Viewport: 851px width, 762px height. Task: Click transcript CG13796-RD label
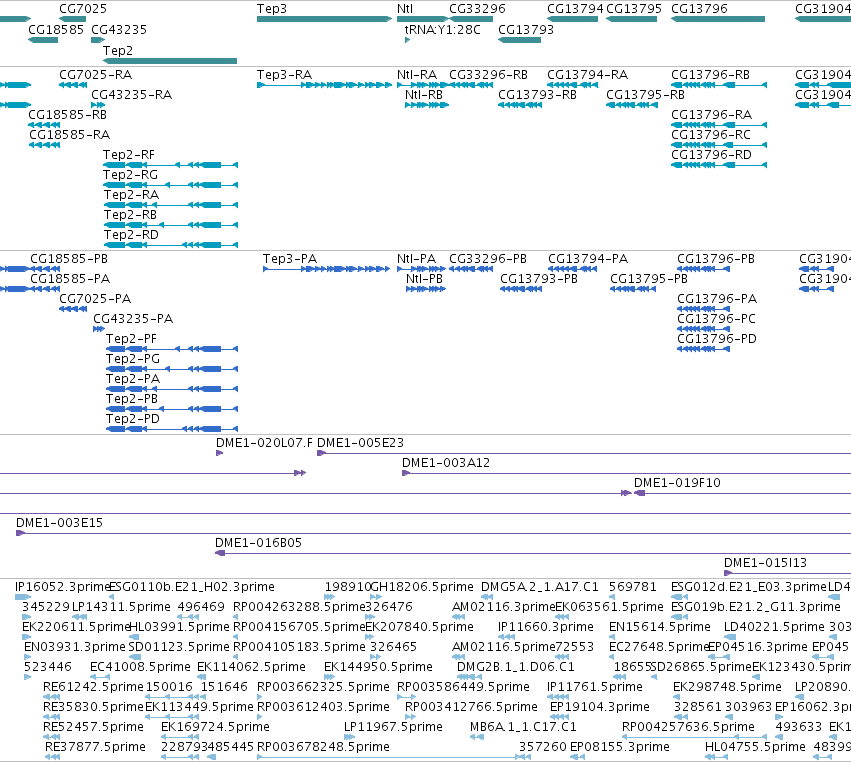[712, 155]
